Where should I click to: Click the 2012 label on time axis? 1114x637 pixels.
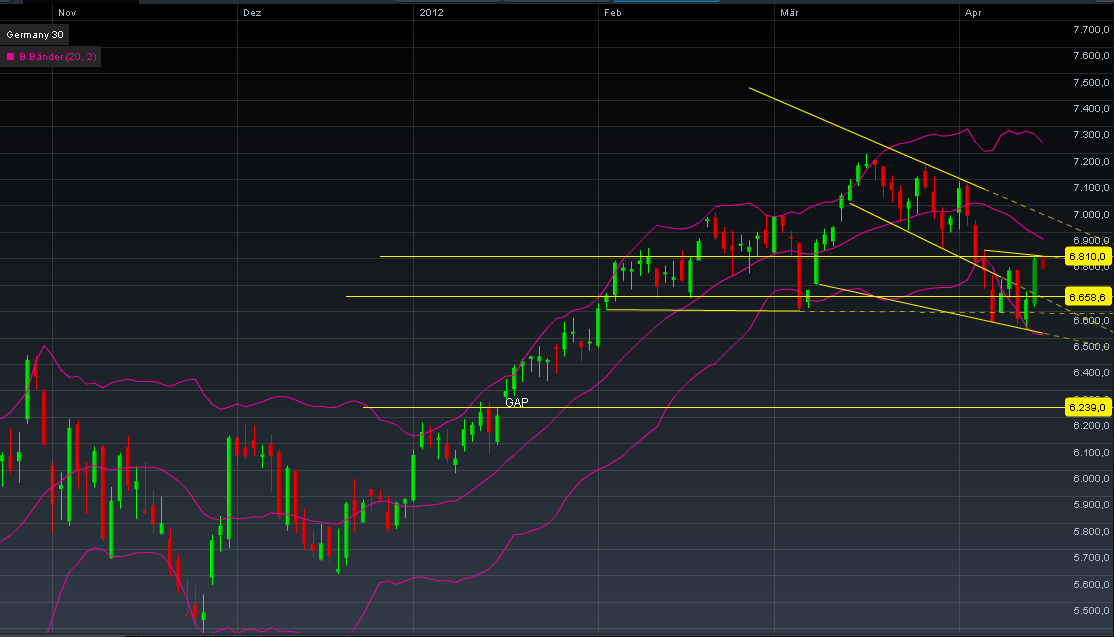click(431, 13)
